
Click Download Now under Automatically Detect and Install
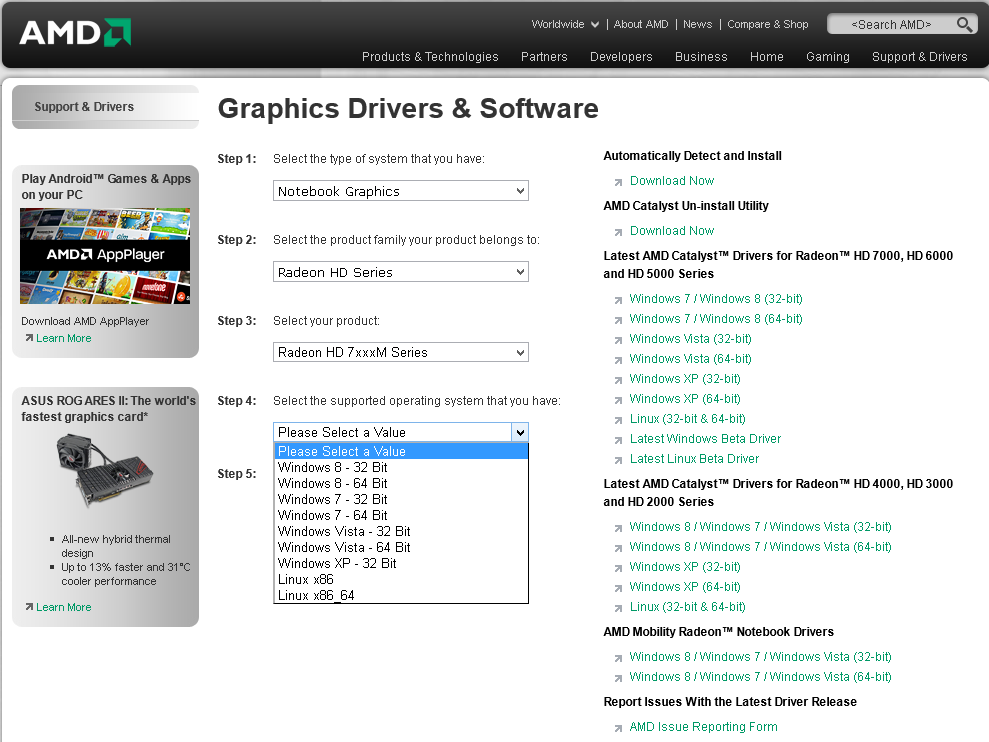(672, 180)
